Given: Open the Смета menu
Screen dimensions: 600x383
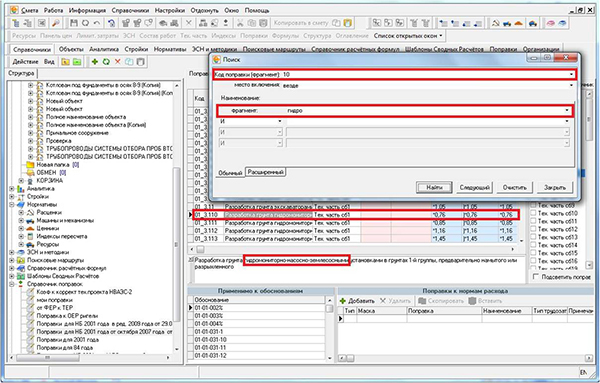Looking at the screenshot, I should click(29, 10).
